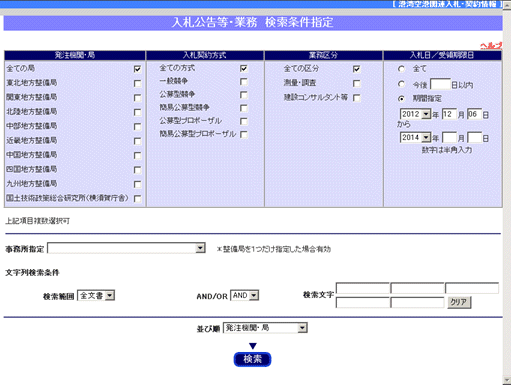Viewport: 511px width, 385px height.
Task: Select the 今後 days radio button
Action: (402, 84)
